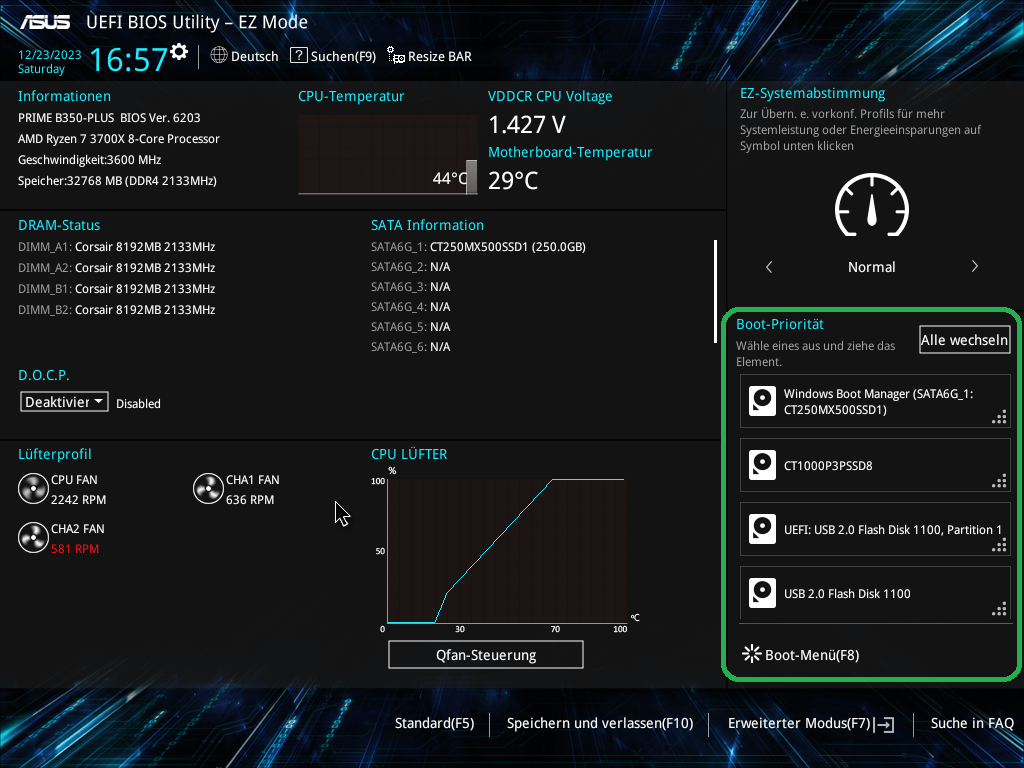Screen dimensions: 1024x768
Task: Open the D.O.C.P. Deaktiviert dropdown
Action: click(x=64, y=402)
